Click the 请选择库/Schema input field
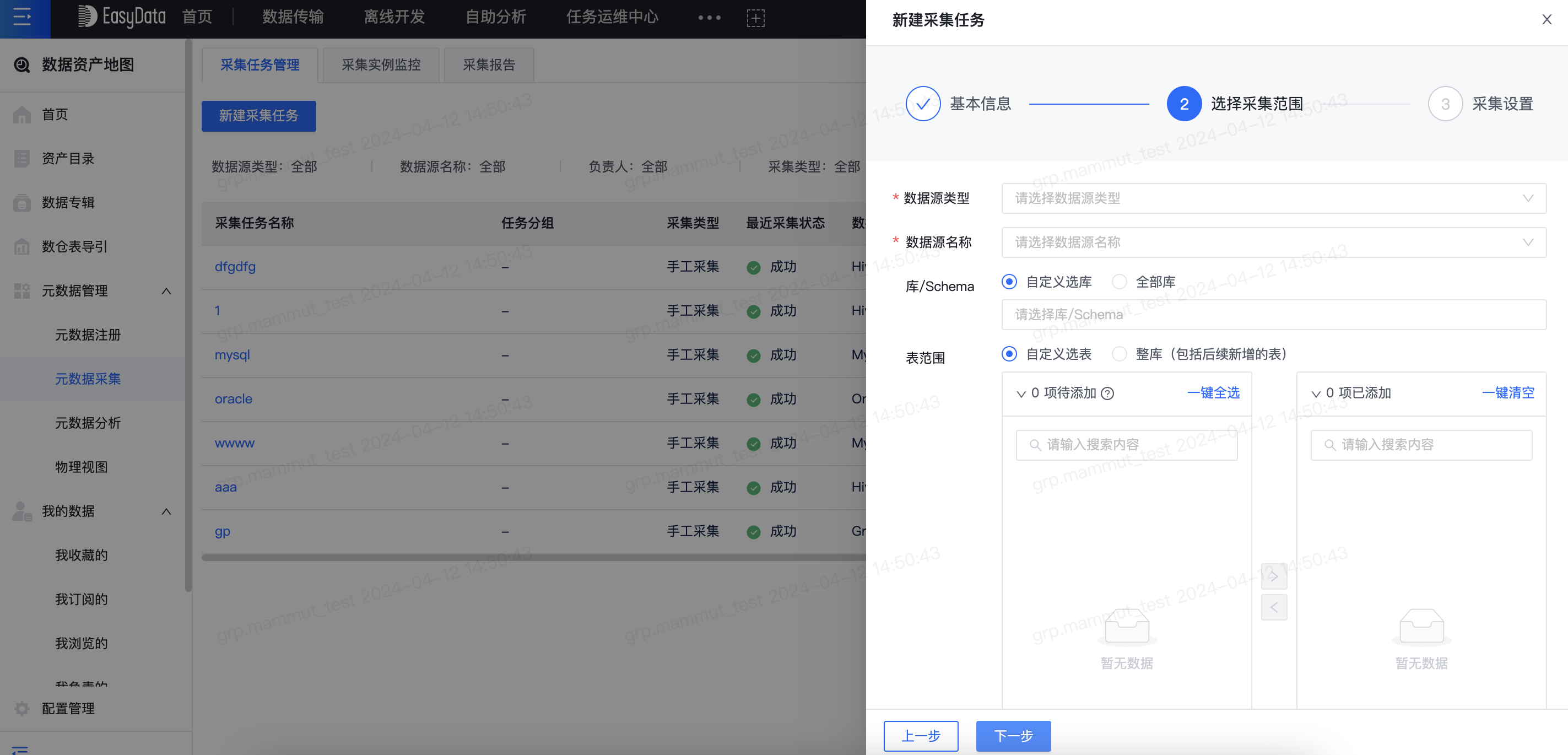The height and width of the screenshot is (755, 1568). 1273,314
